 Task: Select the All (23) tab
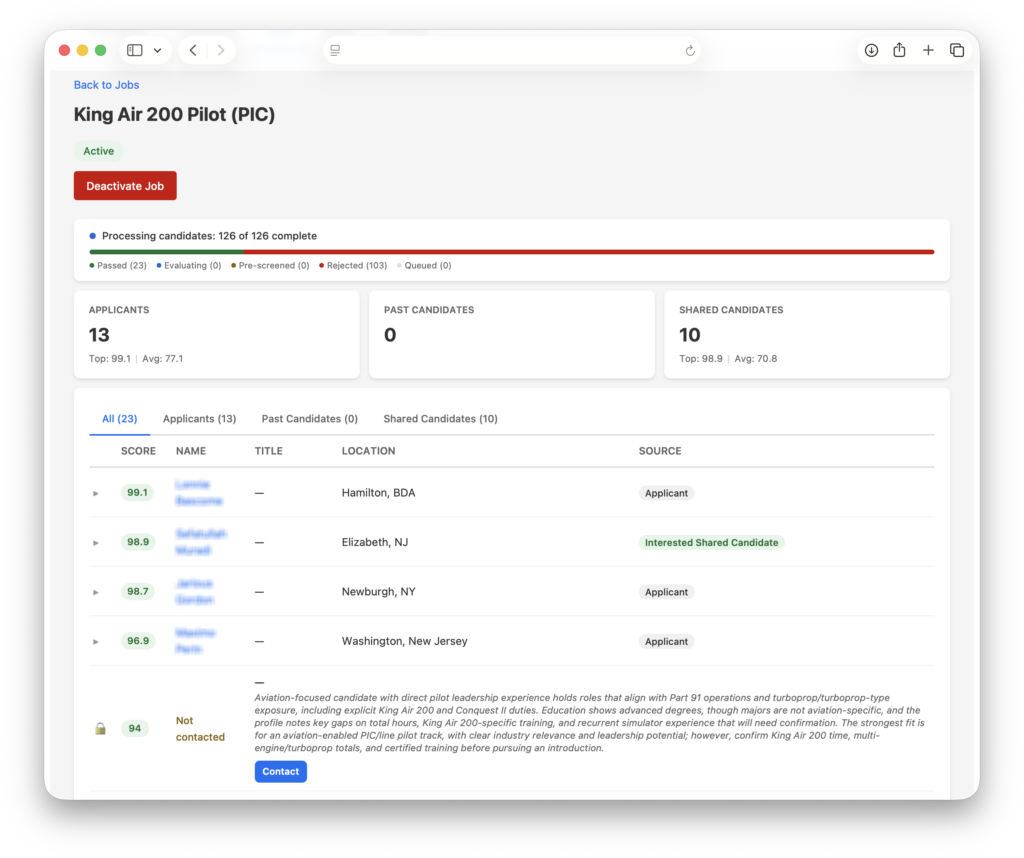point(120,419)
